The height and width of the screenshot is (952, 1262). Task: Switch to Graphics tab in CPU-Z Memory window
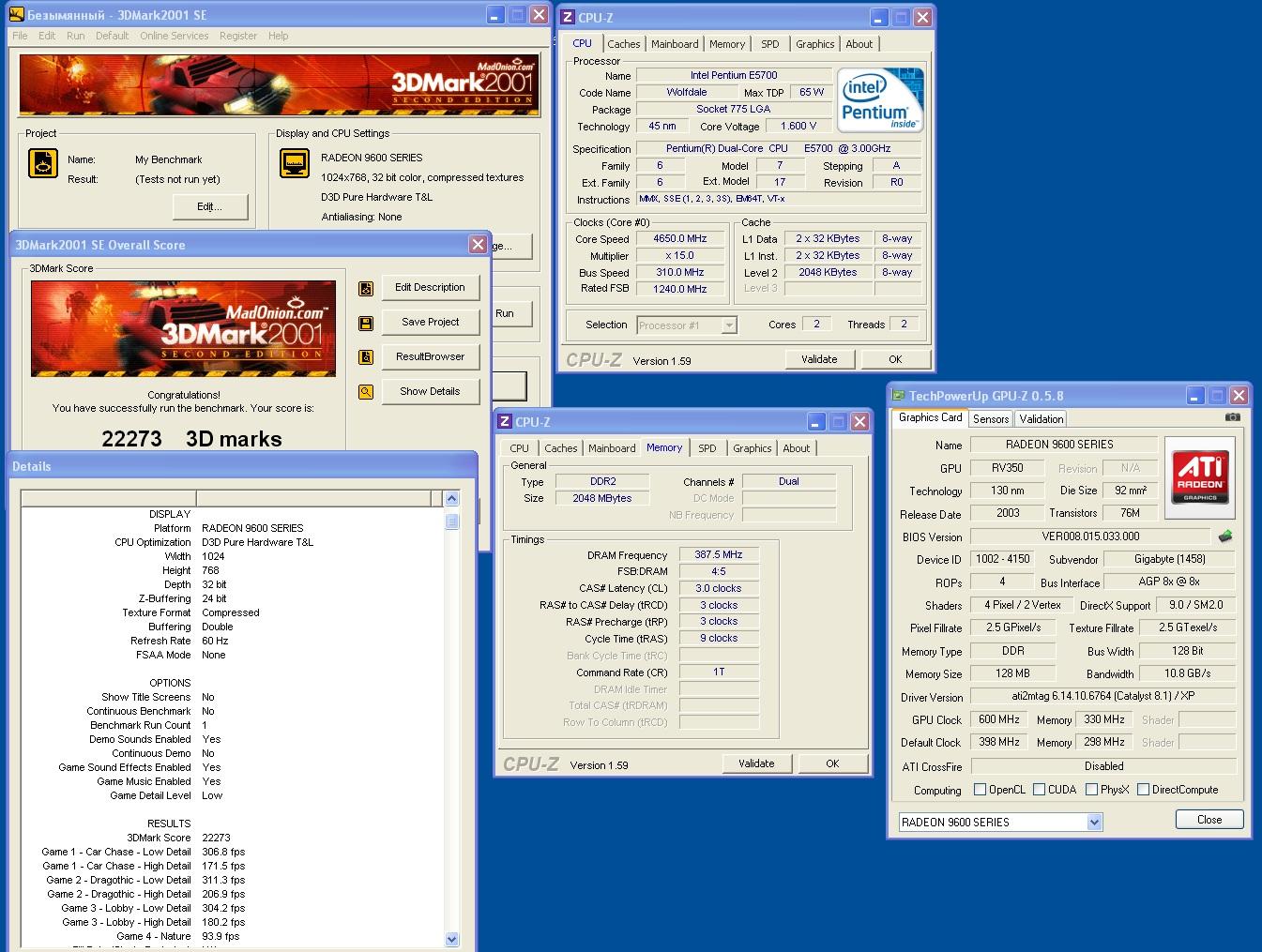coord(753,448)
